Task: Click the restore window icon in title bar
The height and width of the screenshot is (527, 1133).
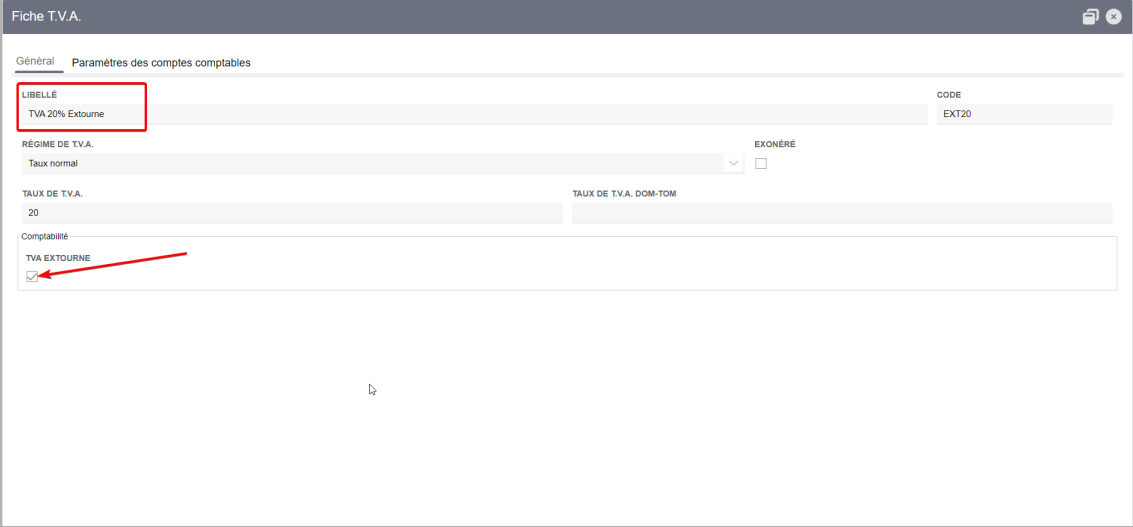Action: click(1090, 17)
